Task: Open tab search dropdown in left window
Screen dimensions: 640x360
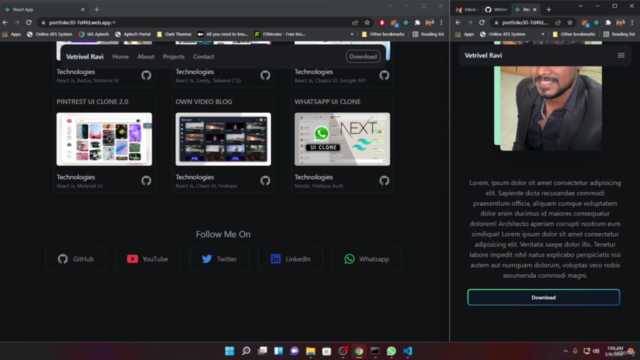Action: [x=390, y=6]
